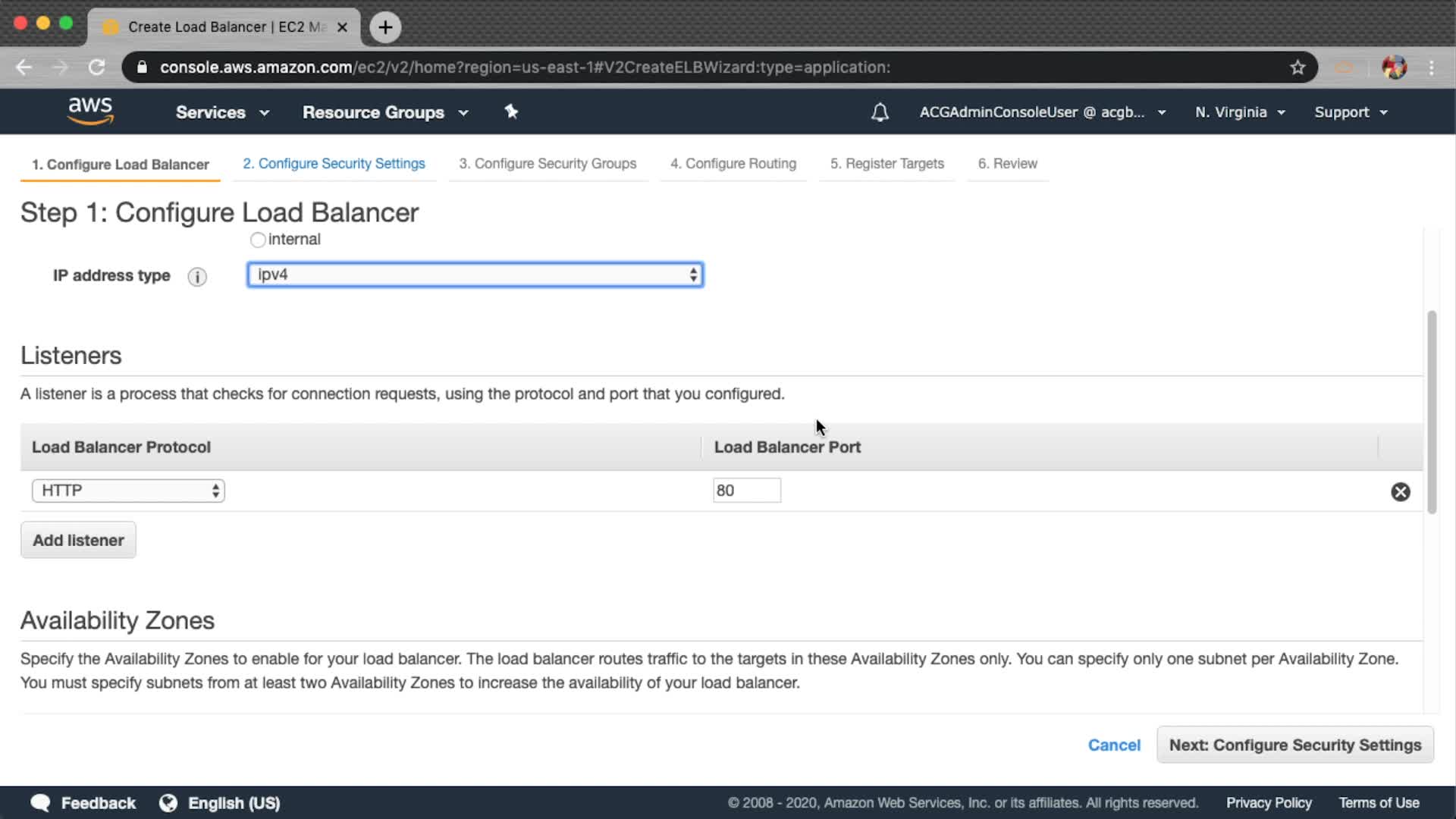This screenshot has height=819, width=1456.
Task: Click the Add listener button
Action: point(78,540)
